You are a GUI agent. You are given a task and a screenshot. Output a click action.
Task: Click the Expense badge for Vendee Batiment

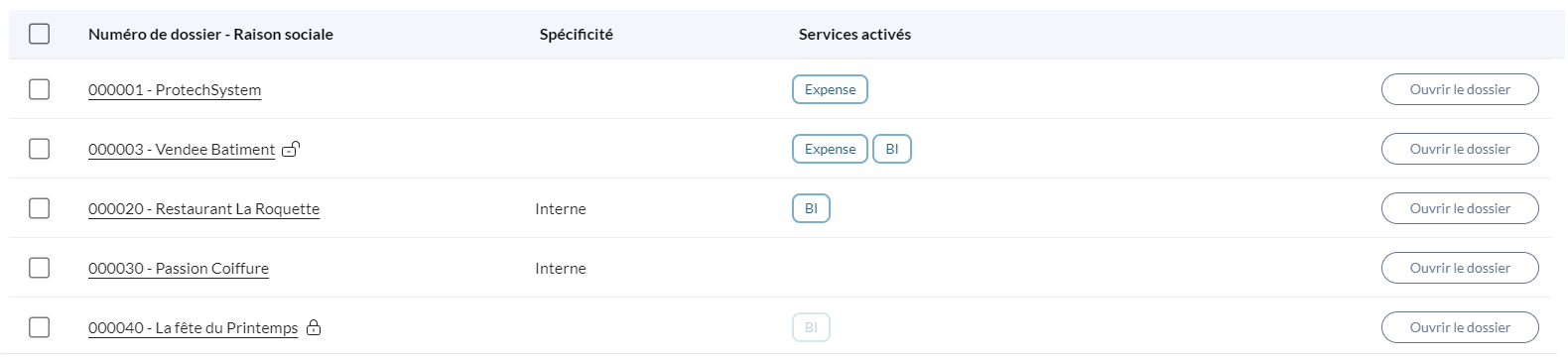(830, 149)
